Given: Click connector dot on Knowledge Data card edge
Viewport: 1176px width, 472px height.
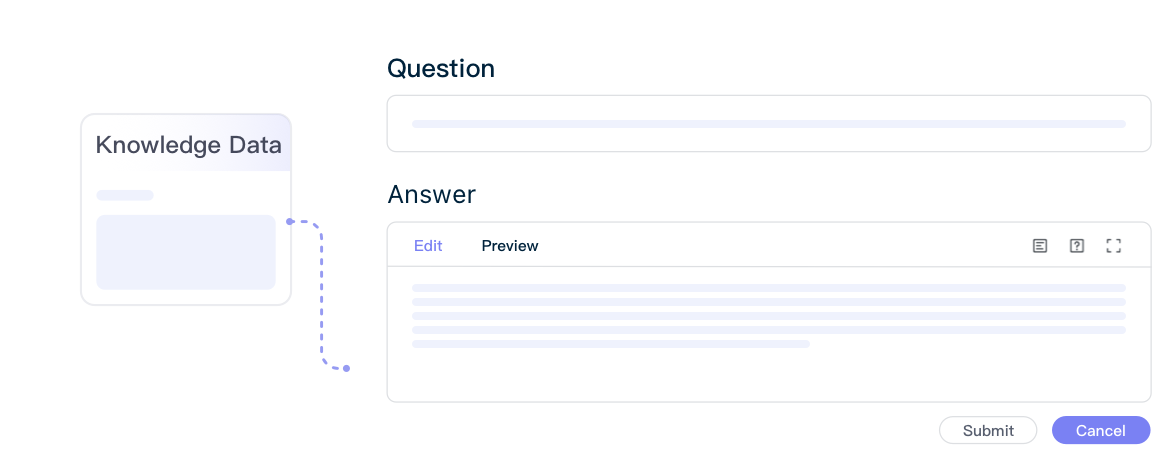Looking at the screenshot, I should (x=290, y=221).
